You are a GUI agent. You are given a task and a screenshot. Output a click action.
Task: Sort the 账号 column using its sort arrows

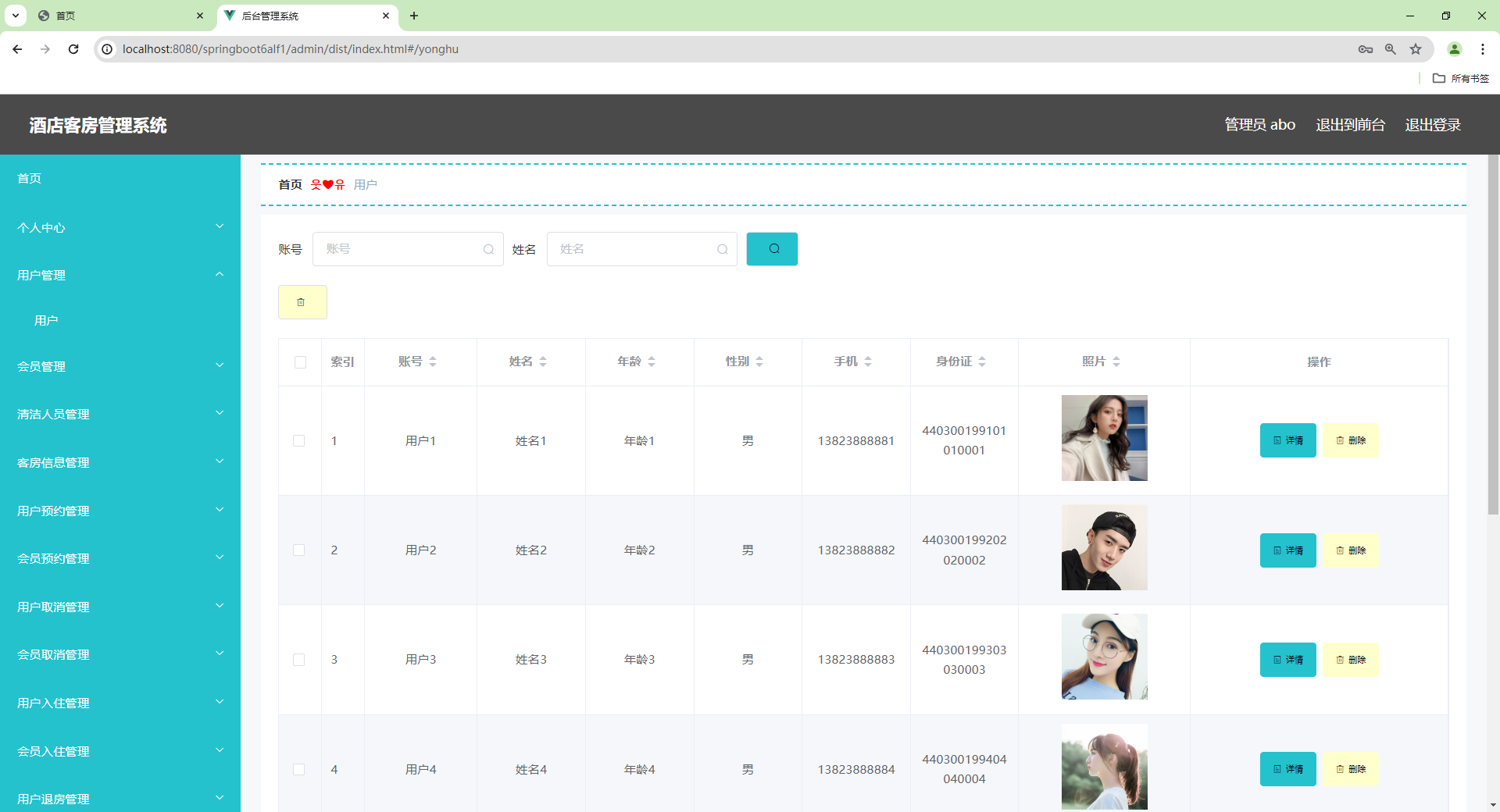[435, 361]
